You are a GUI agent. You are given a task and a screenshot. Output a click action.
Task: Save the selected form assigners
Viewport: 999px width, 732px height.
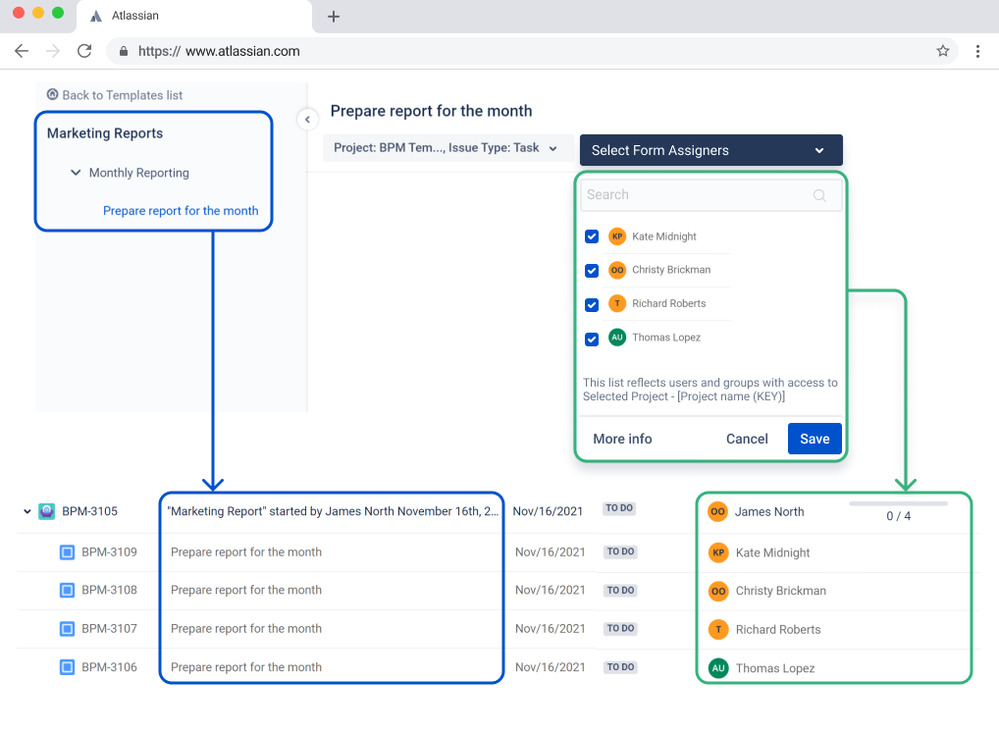coord(814,439)
